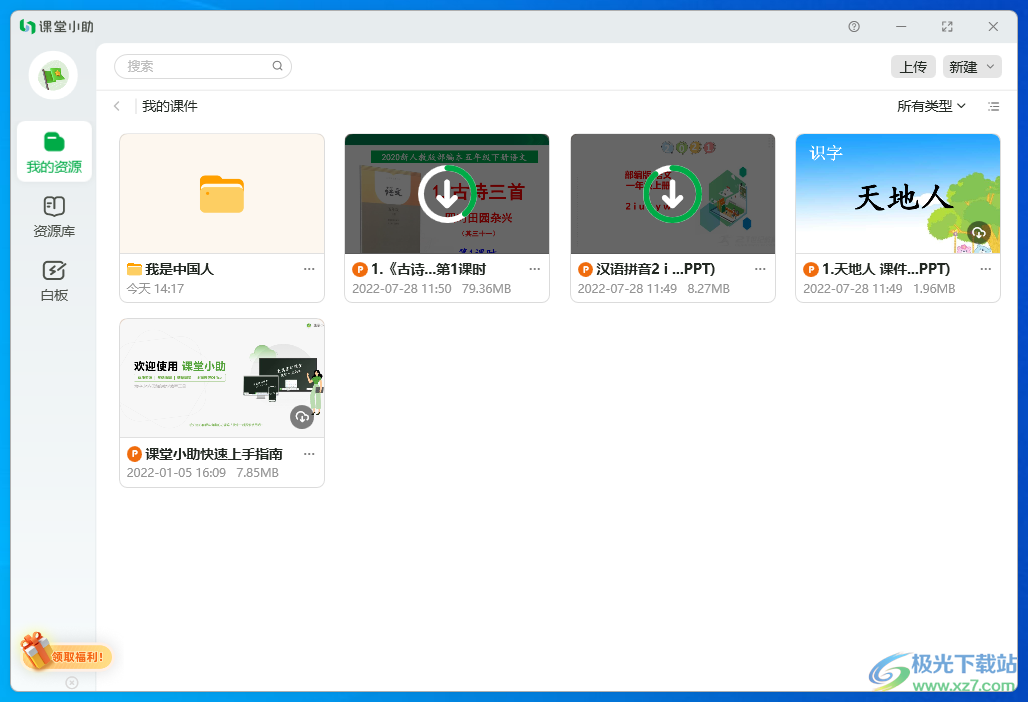
Task: Open 课堂小助快速上手指南 thumbnail
Action: [222, 378]
